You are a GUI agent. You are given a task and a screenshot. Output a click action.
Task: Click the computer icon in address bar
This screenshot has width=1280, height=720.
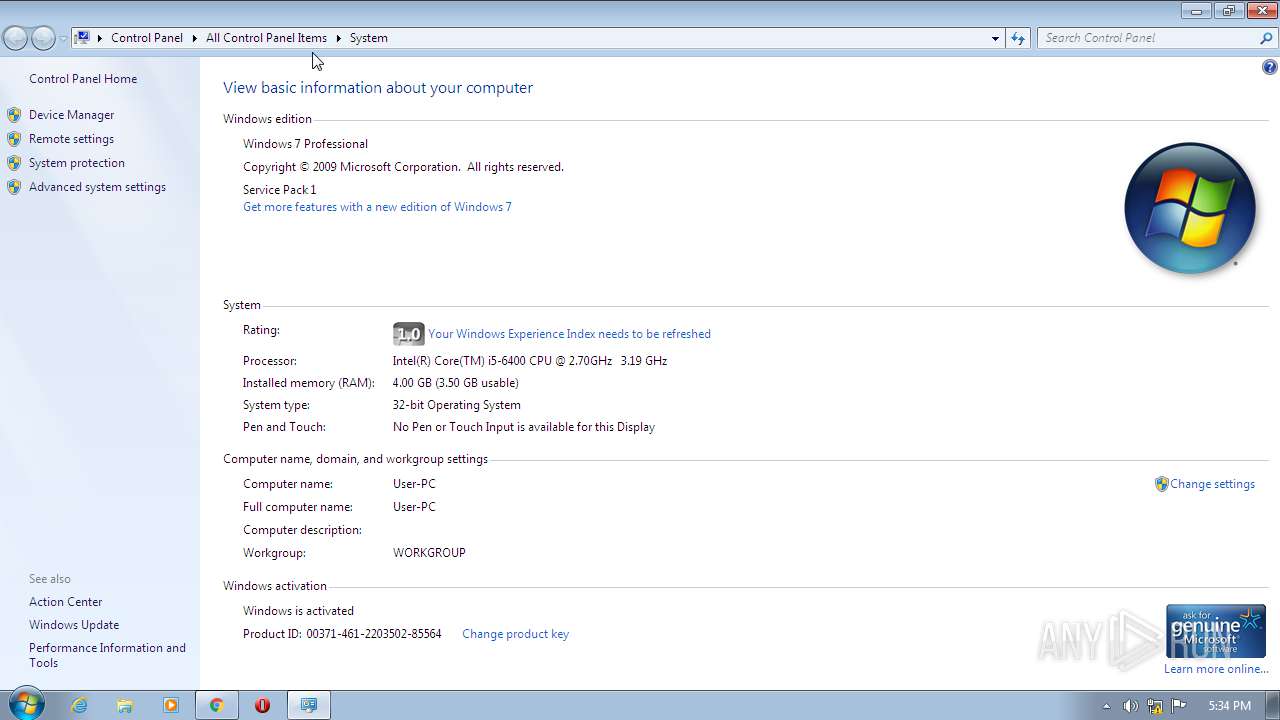pos(83,37)
